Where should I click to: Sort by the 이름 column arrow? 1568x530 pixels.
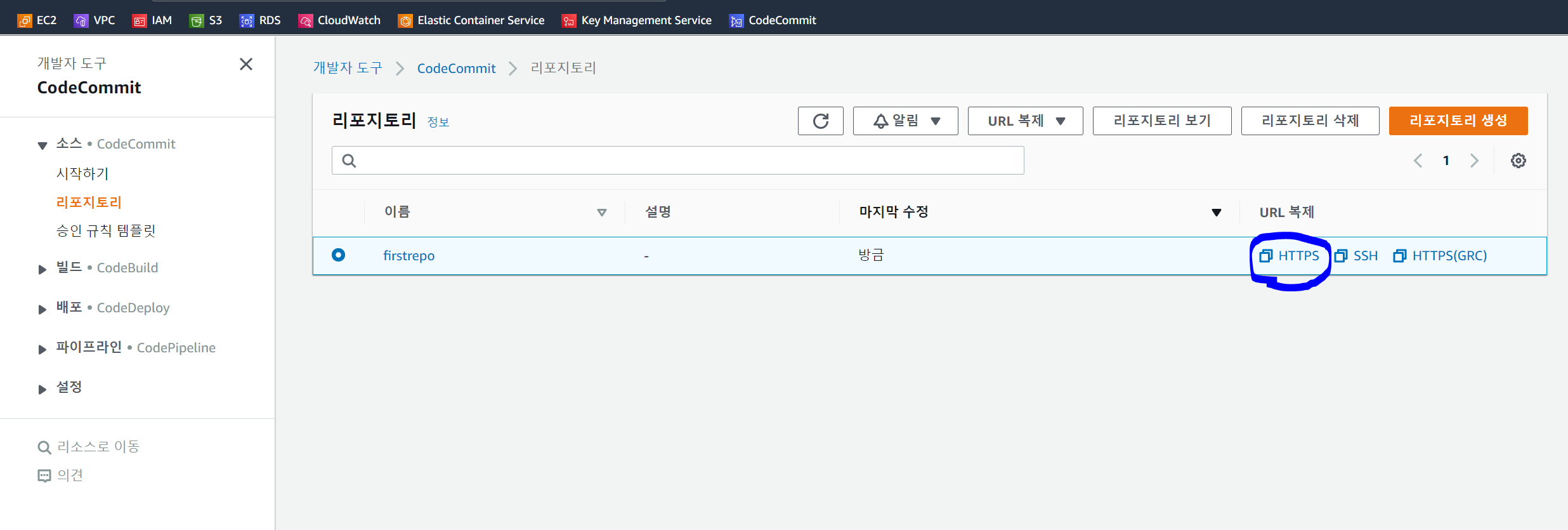click(602, 213)
